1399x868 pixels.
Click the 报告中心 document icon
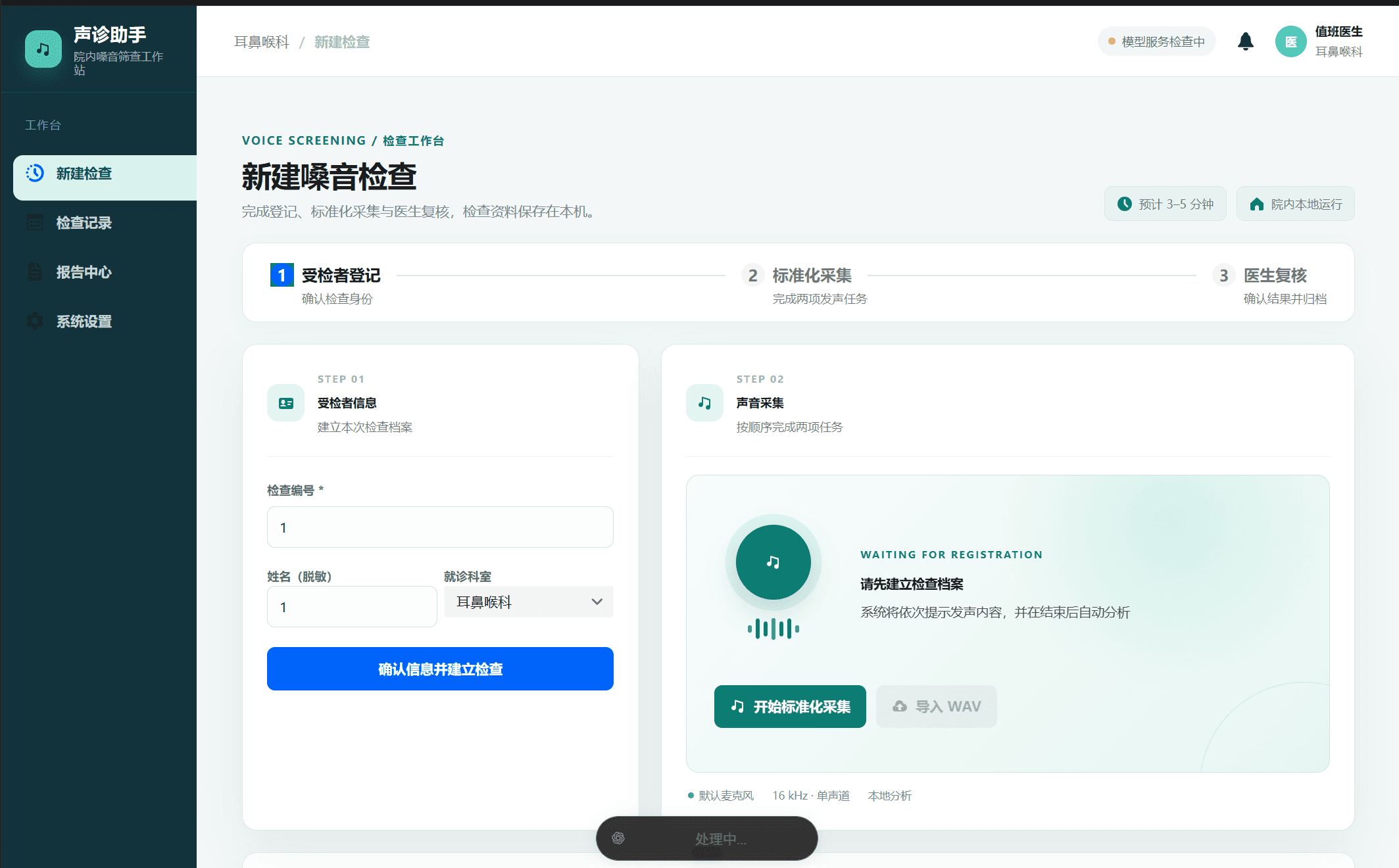pos(35,272)
